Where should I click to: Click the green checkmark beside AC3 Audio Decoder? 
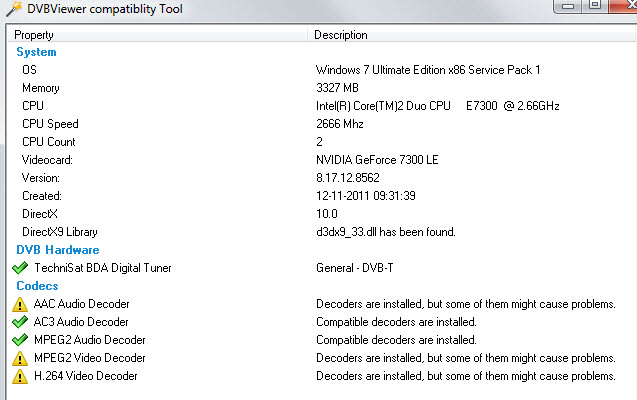click(20, 322)
